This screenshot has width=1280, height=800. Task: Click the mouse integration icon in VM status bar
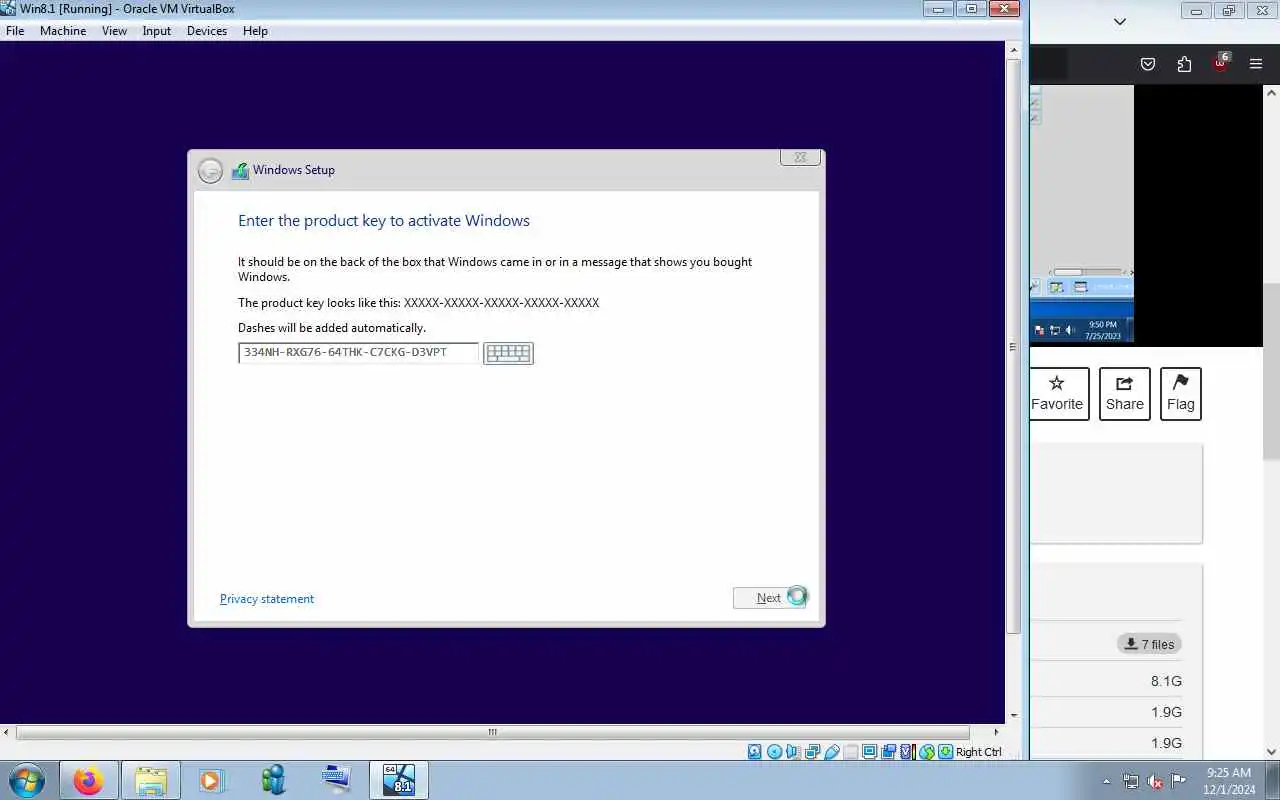click(926, 752)
